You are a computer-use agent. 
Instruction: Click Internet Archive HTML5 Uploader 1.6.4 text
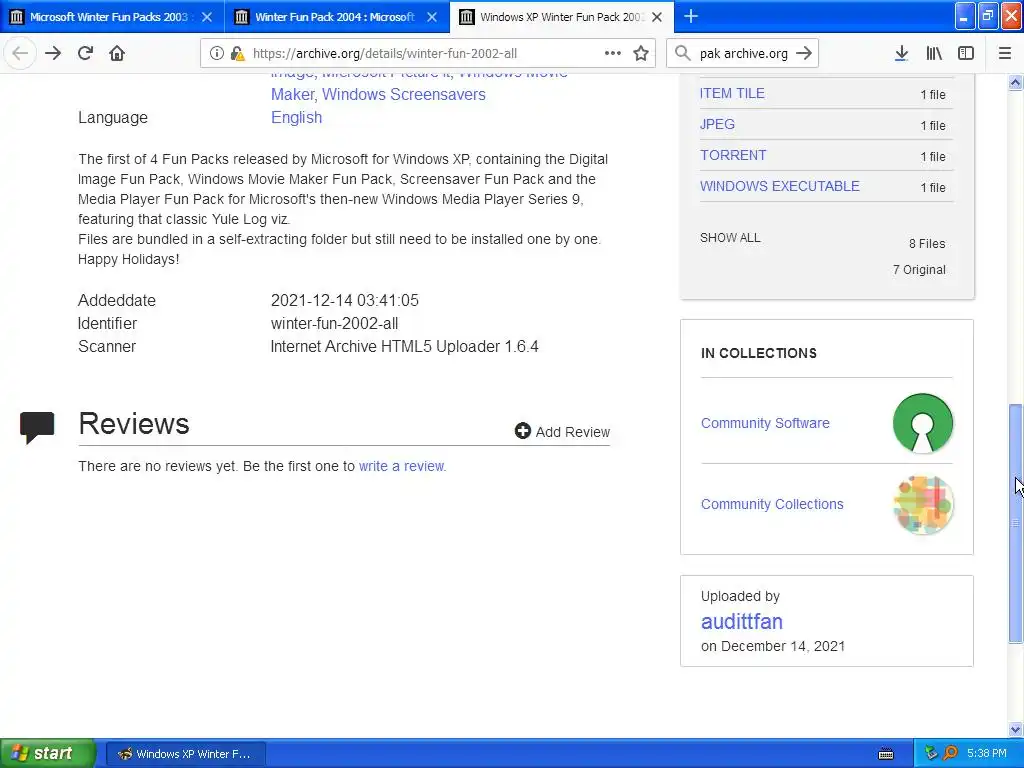[404, 346]
